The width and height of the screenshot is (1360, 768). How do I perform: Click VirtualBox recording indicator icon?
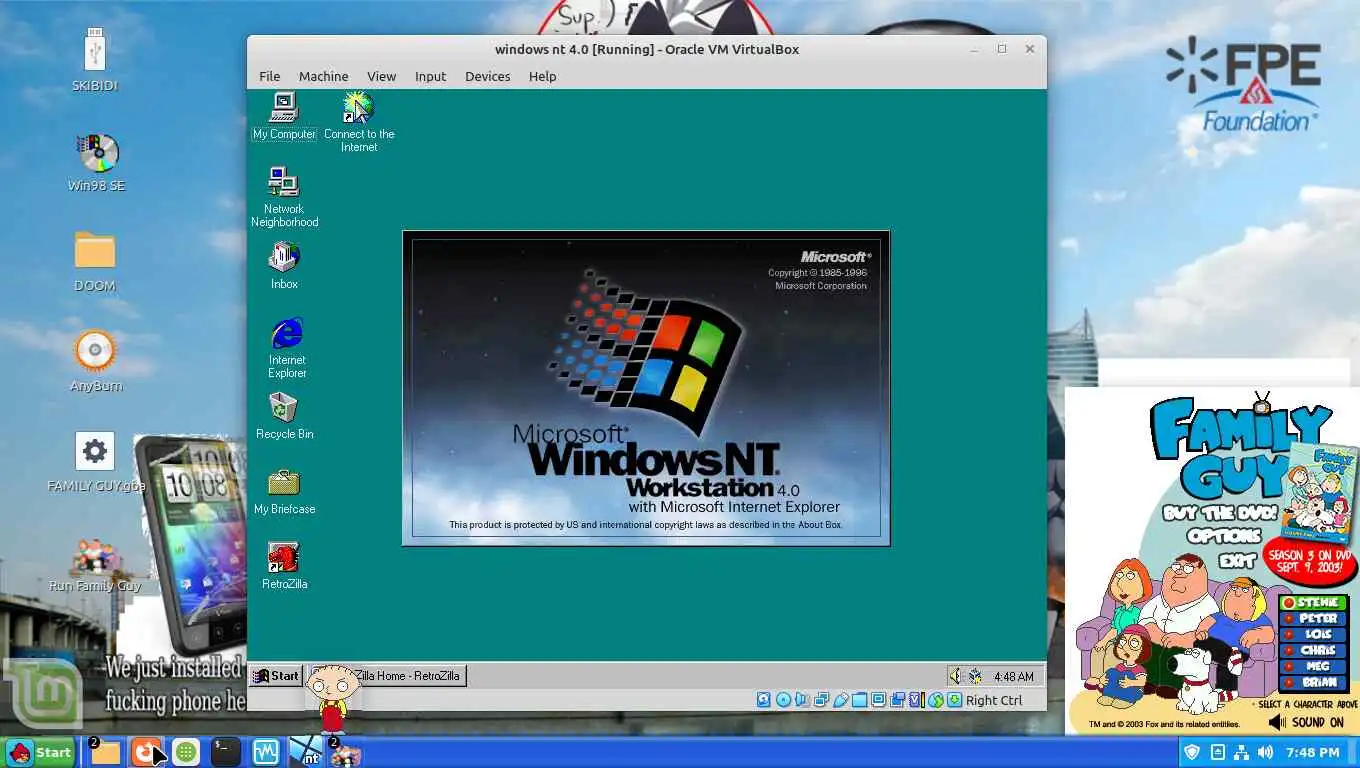coord(898,700)
